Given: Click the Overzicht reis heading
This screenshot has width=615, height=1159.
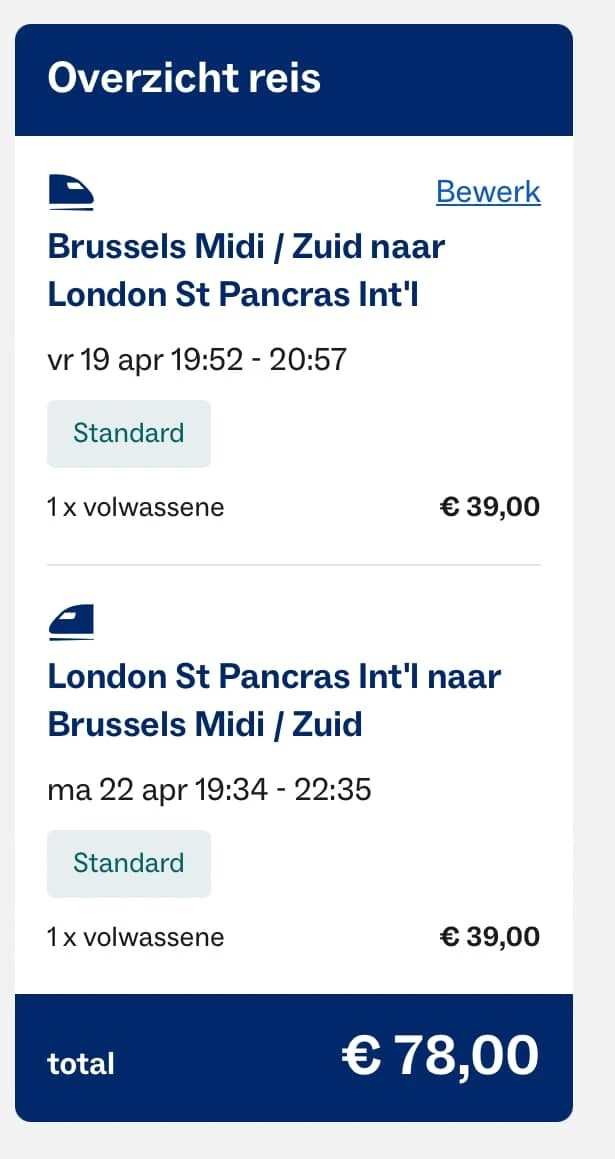Looking at the screenshot, I should (x=184, y=78).
